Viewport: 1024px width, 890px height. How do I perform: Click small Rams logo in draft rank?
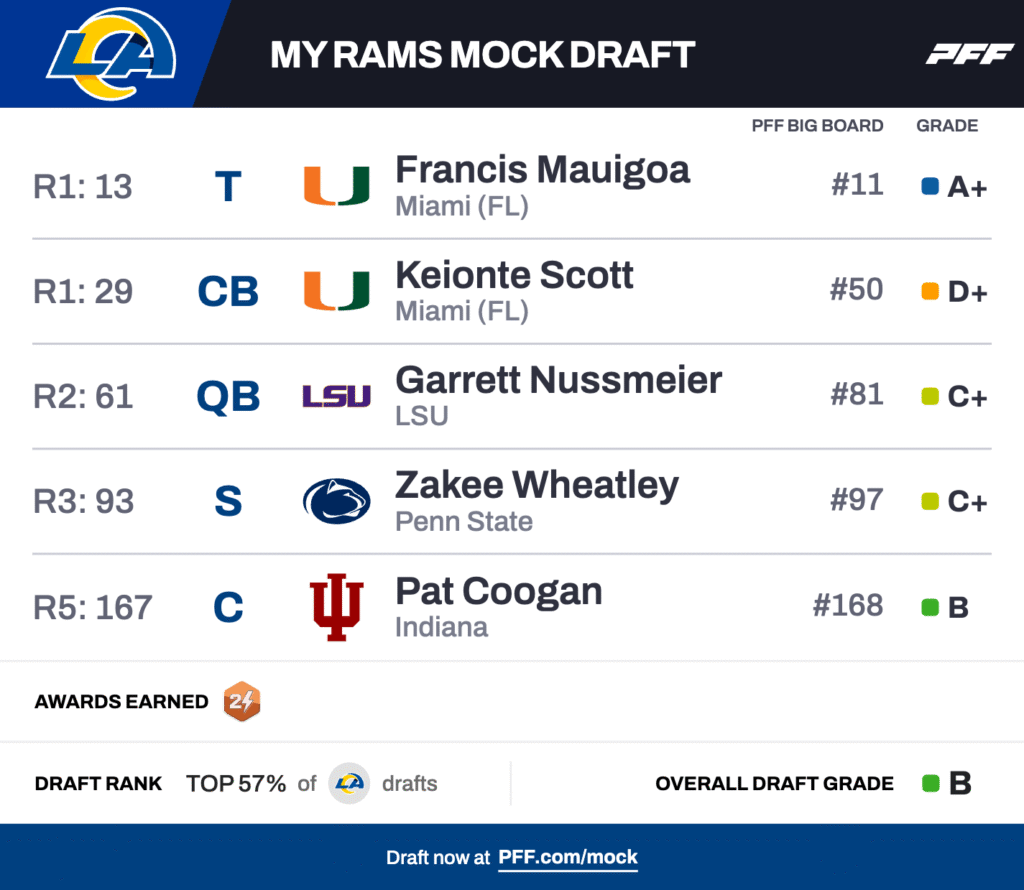350,783
